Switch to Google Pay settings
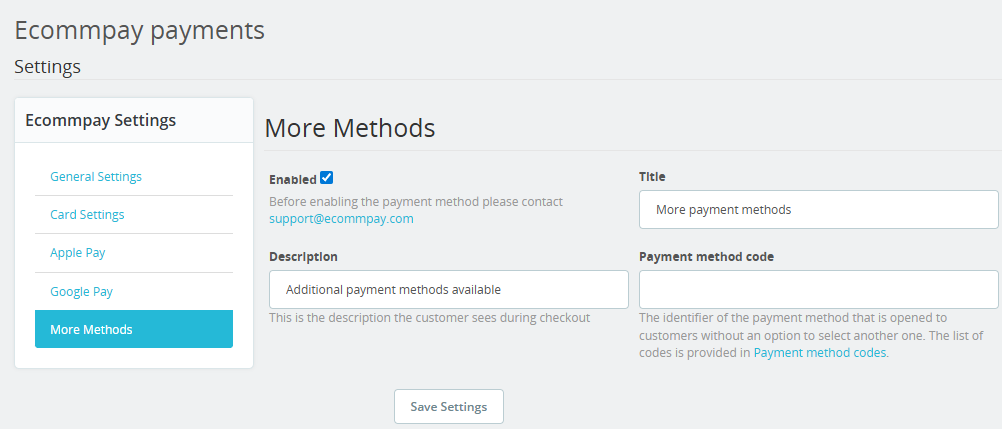Viewport: 1002px width, 429px height. click(x=81, y=292)
